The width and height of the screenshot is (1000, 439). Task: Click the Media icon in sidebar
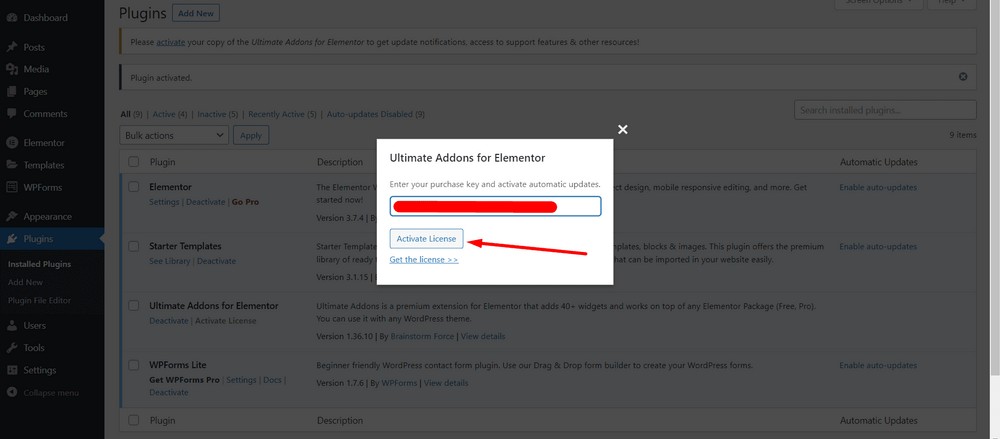[x=11, y=69]
